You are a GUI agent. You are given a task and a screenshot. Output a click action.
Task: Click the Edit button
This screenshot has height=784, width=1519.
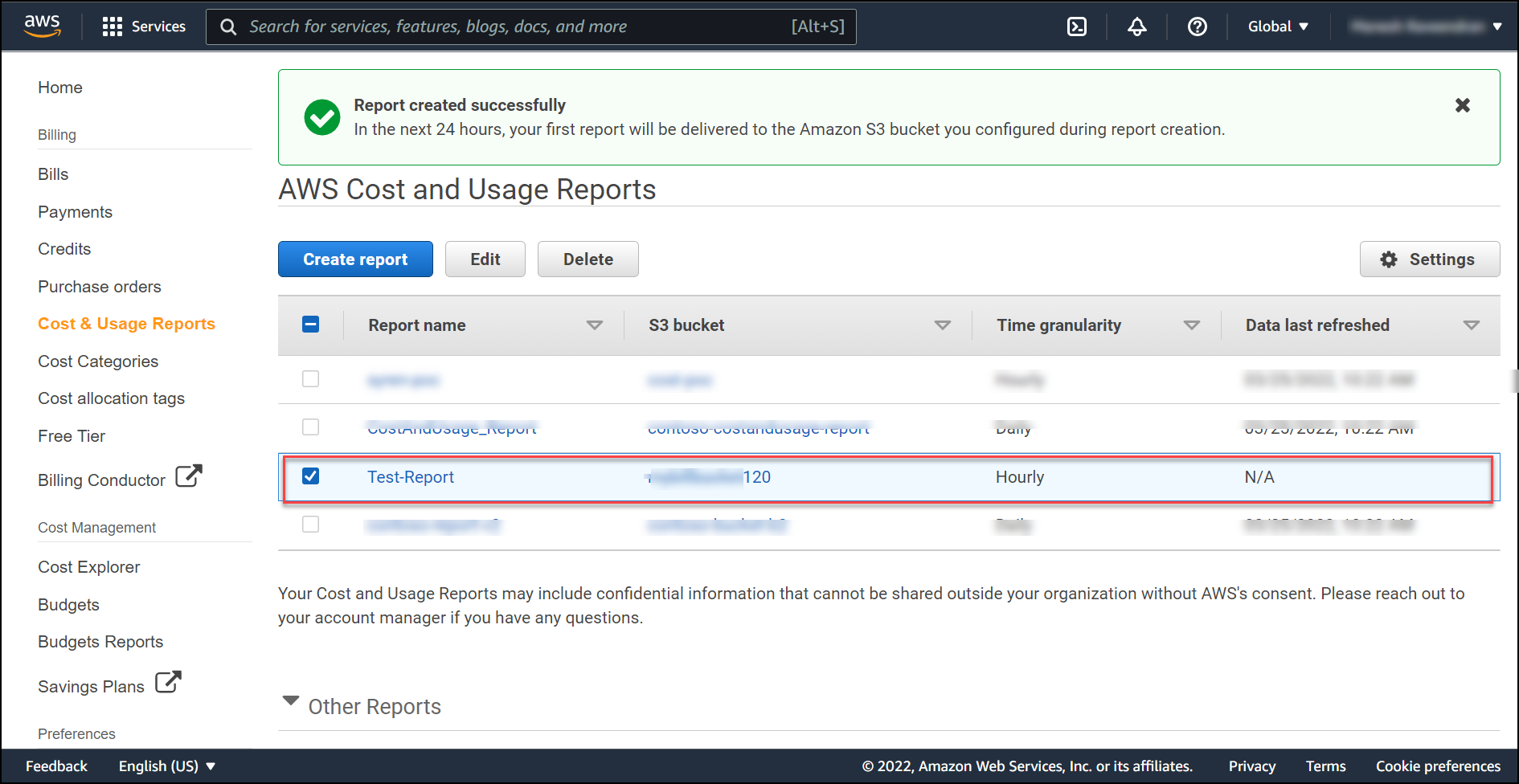485,259
